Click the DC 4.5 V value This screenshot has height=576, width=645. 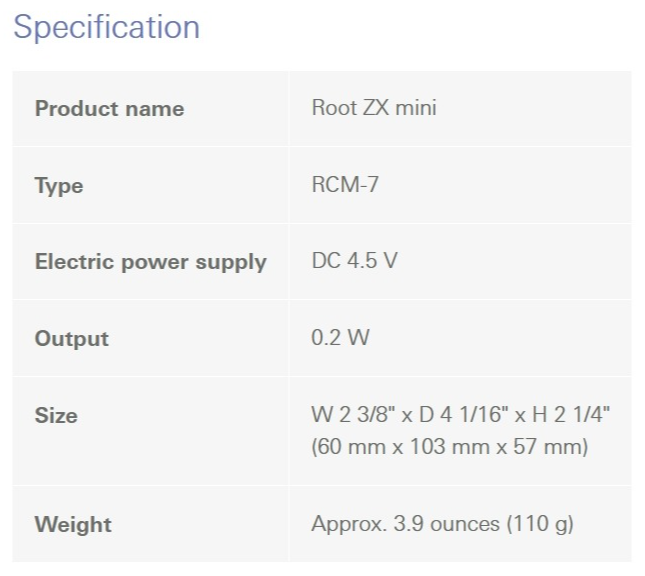point(354,262)
